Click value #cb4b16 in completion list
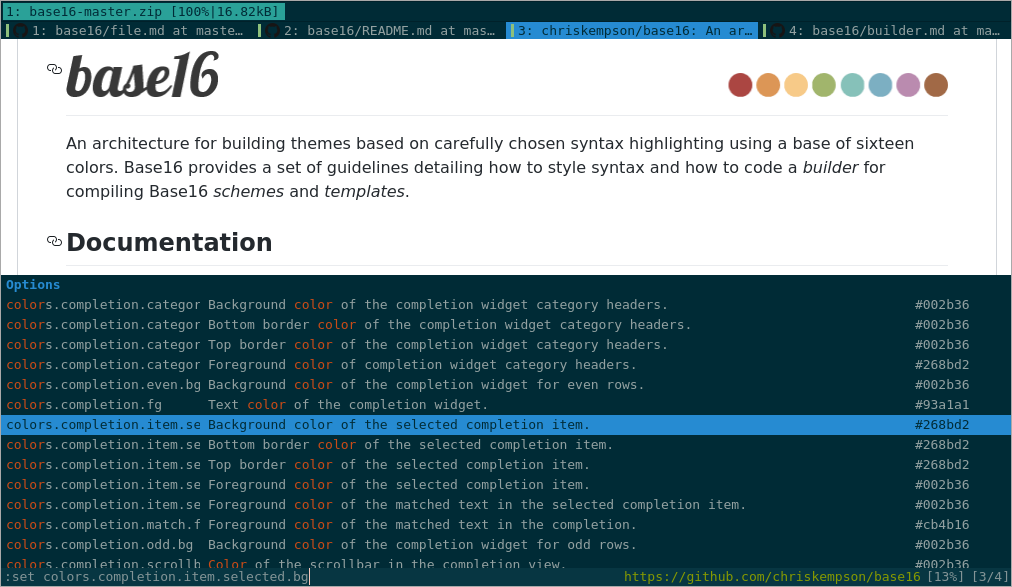1012x587 pixels. [x=942, y=524]
